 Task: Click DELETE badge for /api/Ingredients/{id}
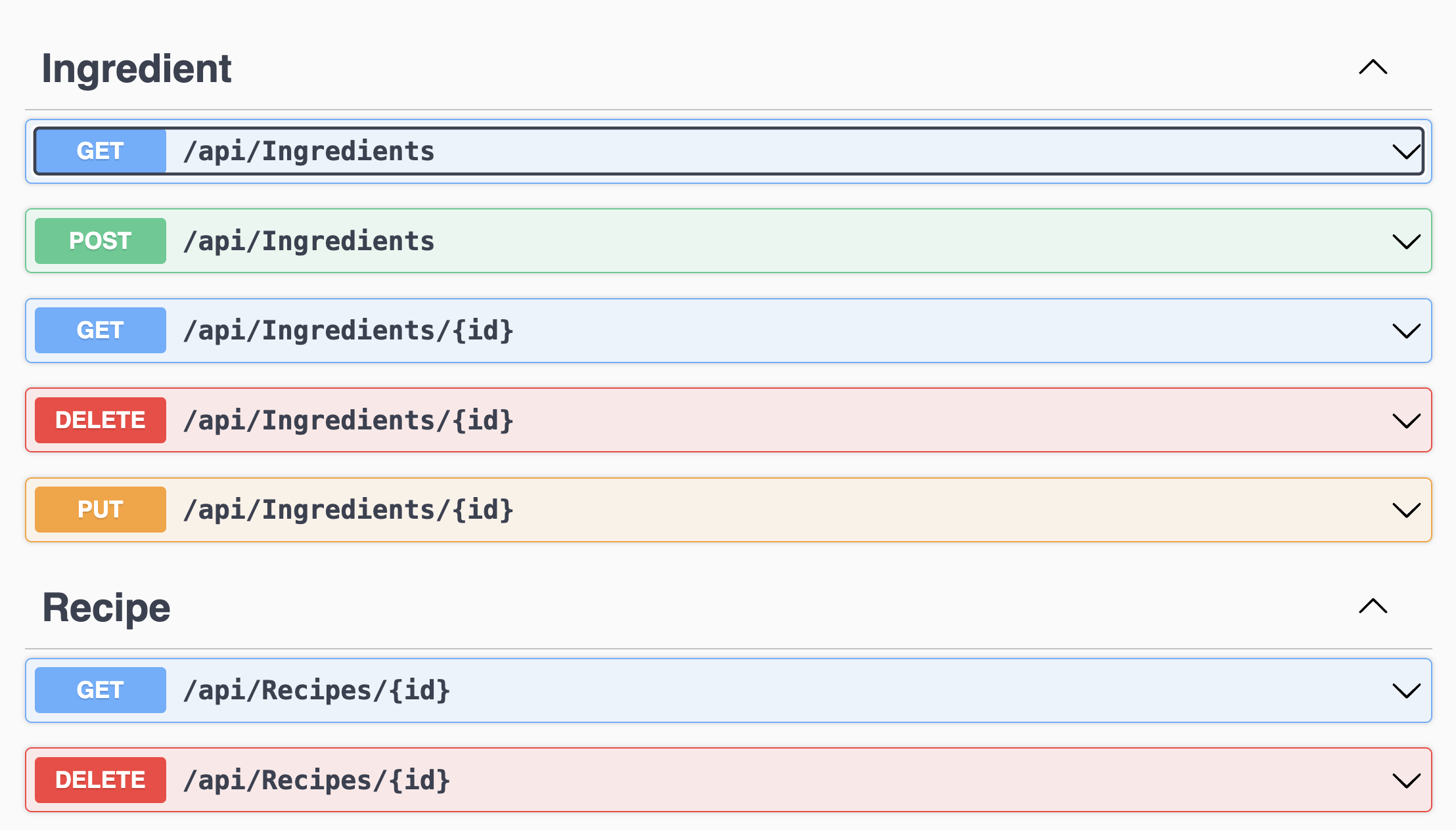[x=100, y=420]
